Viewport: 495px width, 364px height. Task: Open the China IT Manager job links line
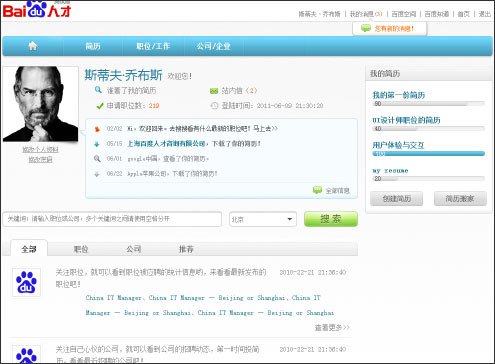pyautogui.click(x=210, y=305)
